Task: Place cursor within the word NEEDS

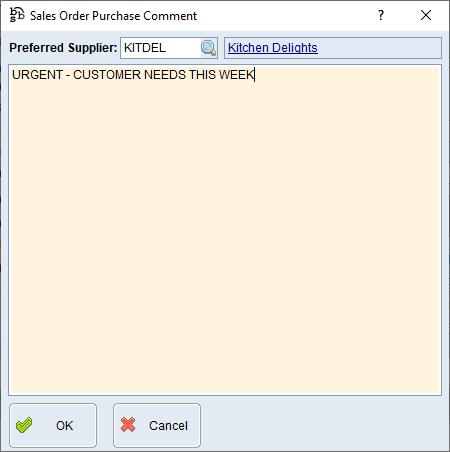Action: tap(165, 75)
